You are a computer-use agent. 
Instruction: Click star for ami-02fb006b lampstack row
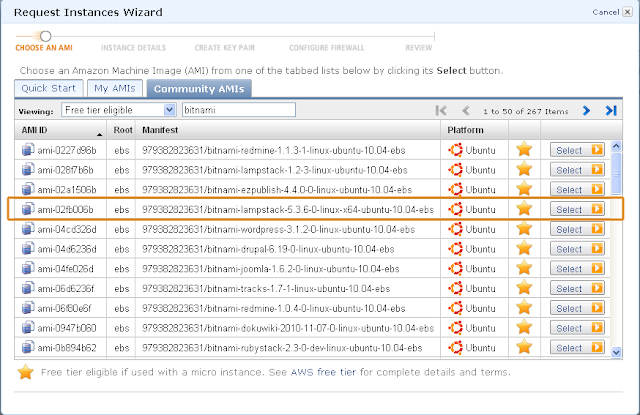point(524,209)
